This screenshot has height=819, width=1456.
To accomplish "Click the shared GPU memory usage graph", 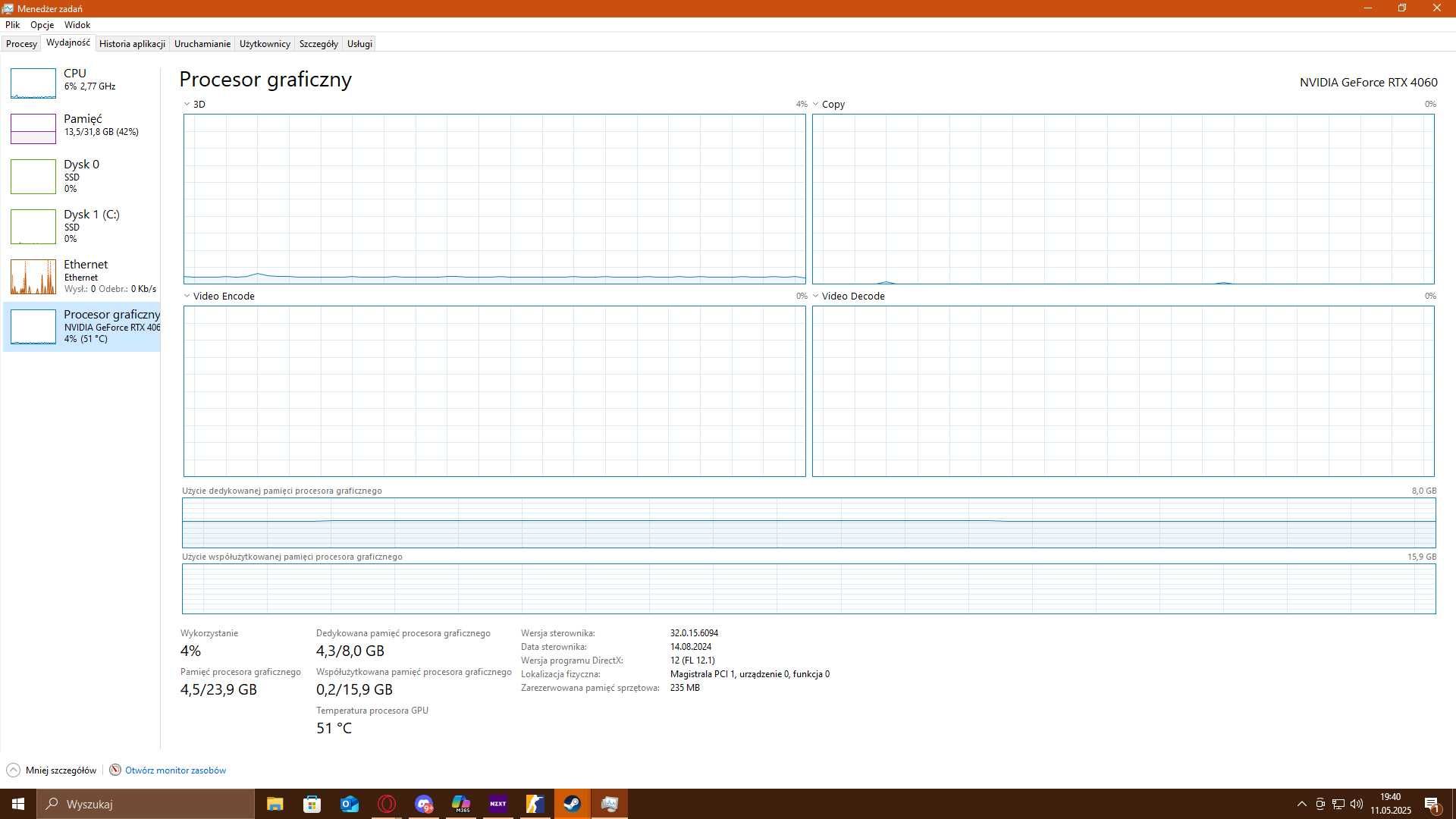I will pyautogui.click(x=808, y=588).
